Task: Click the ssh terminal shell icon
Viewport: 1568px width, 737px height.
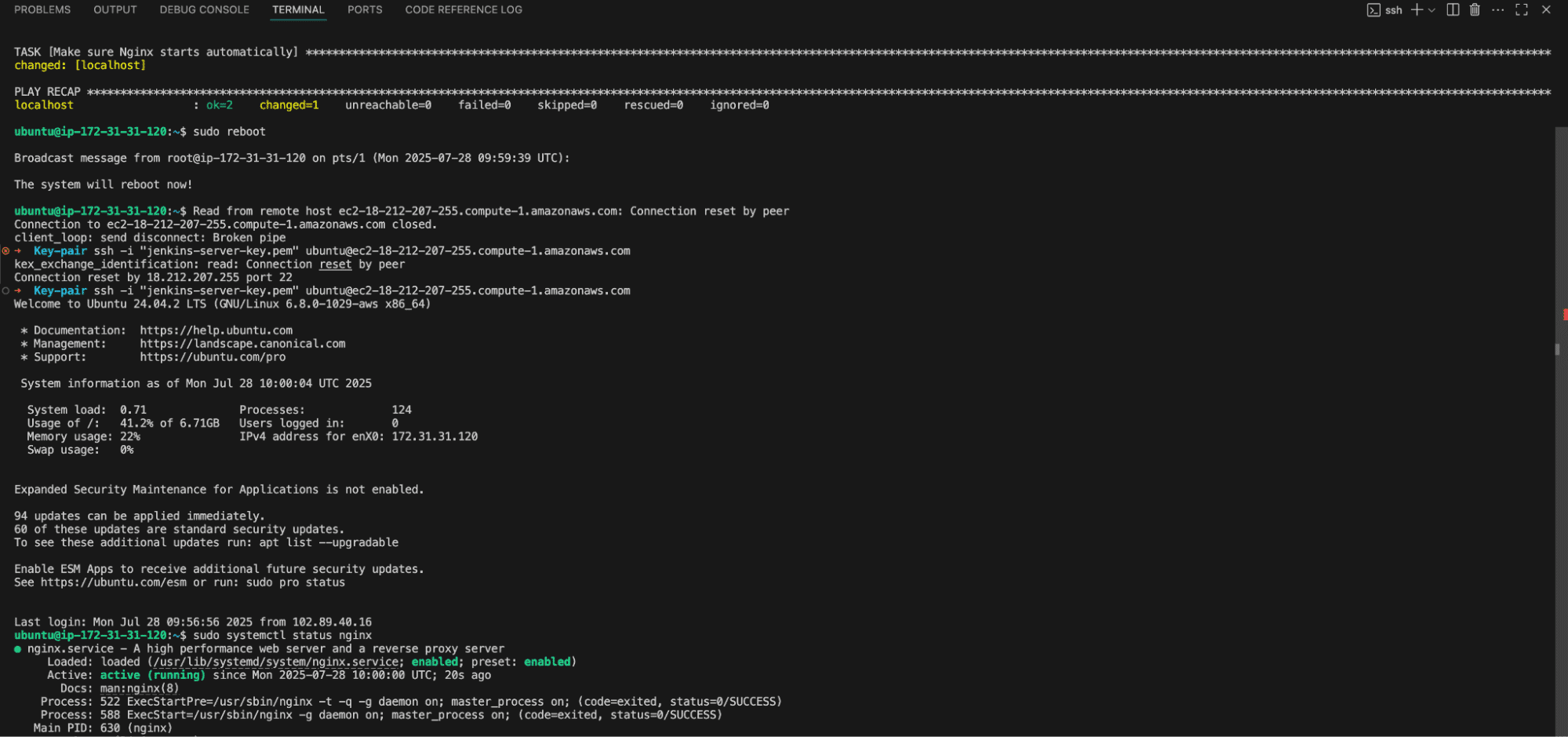Action: [1373, 10]
